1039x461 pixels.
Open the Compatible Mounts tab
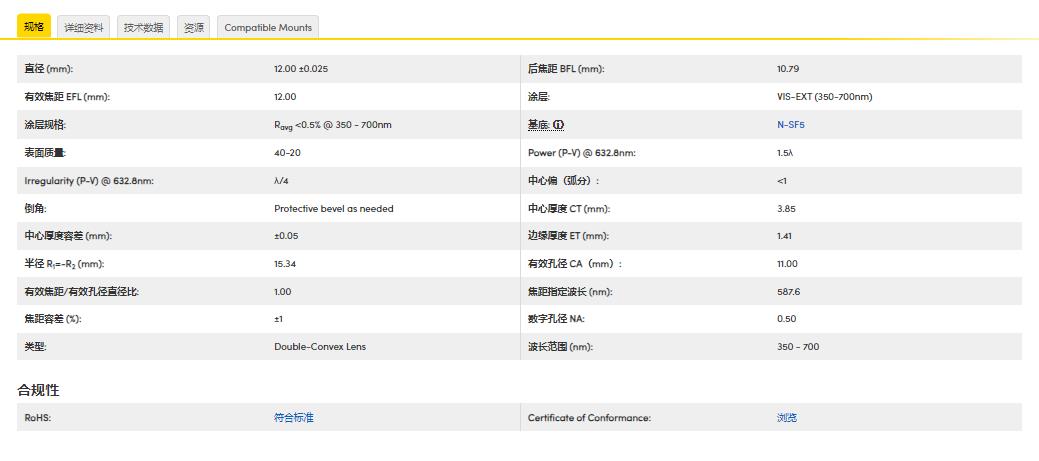(268, 27)
